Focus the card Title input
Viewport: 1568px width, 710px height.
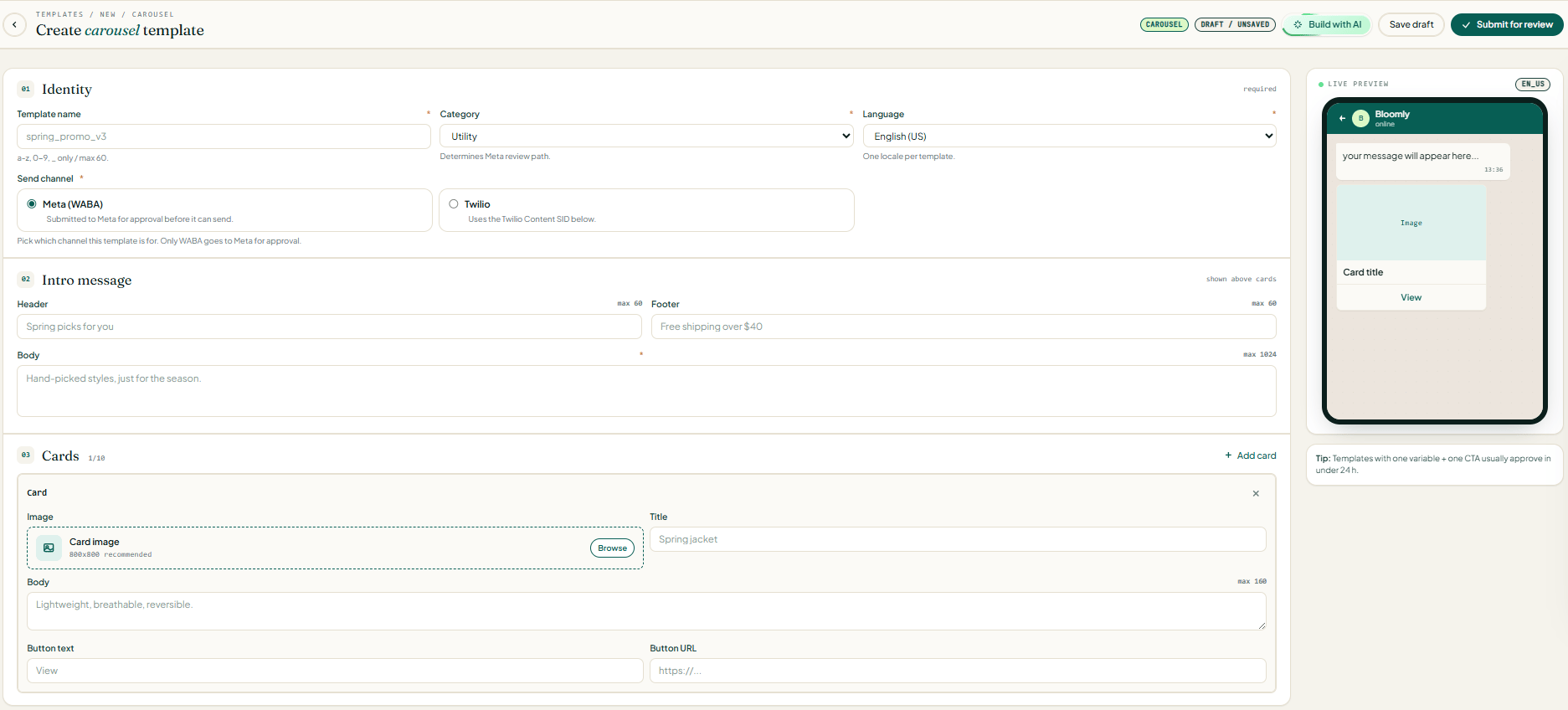(958, 539)
